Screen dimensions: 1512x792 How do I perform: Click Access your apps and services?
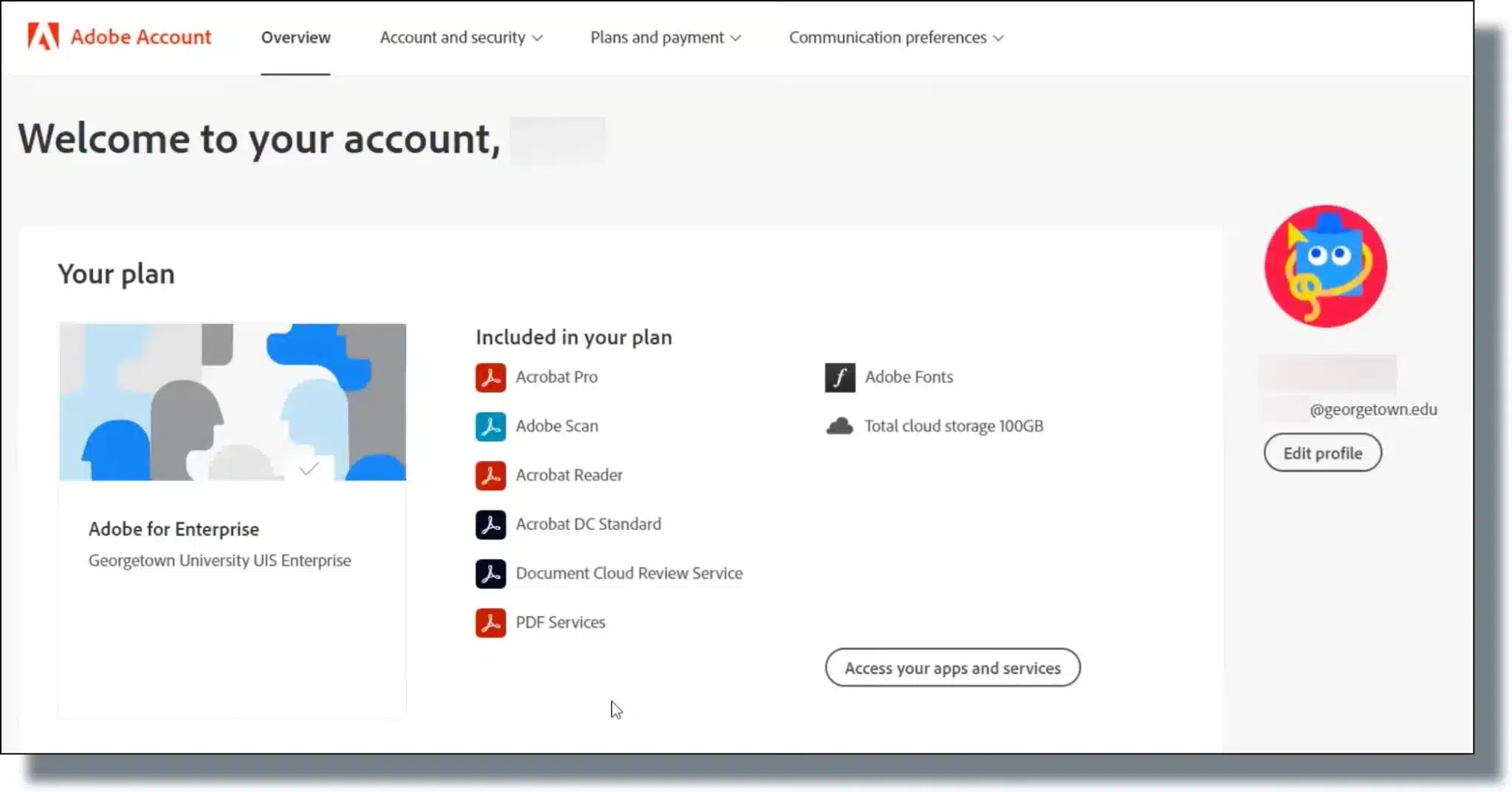tap(952, 668)
